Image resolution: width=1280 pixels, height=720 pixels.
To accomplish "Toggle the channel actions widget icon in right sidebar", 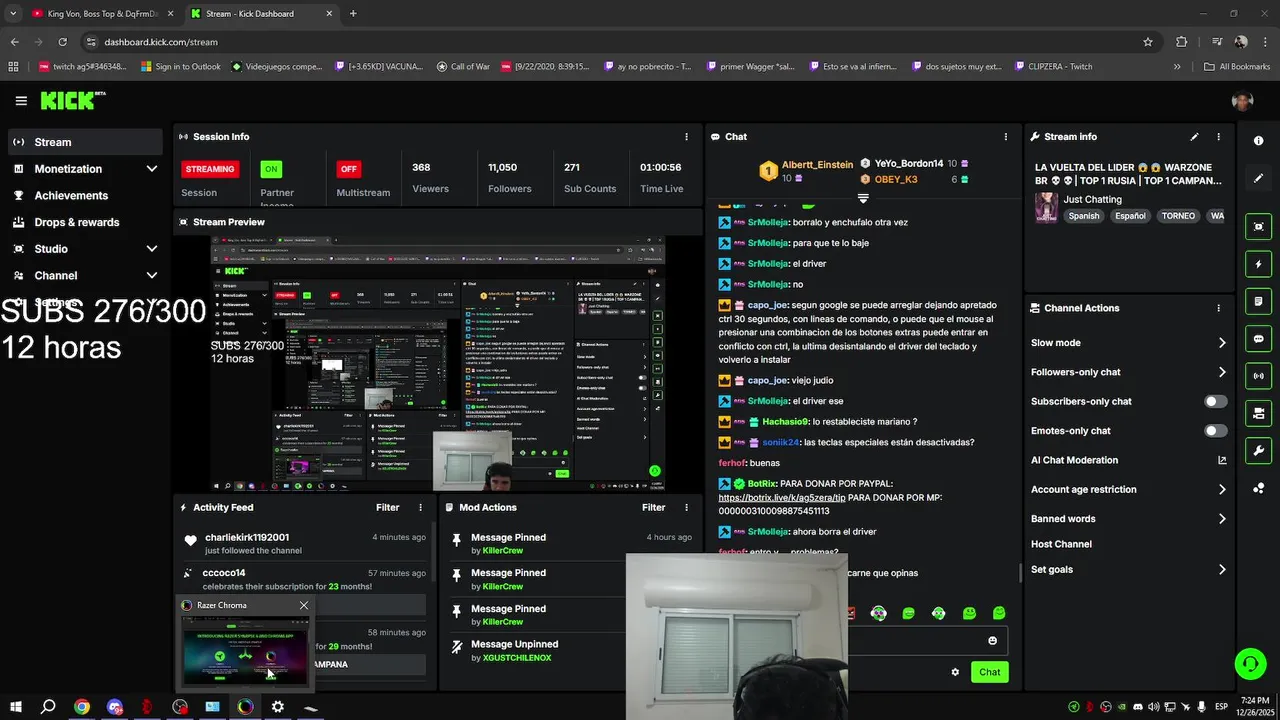I will click(1258, 413).
